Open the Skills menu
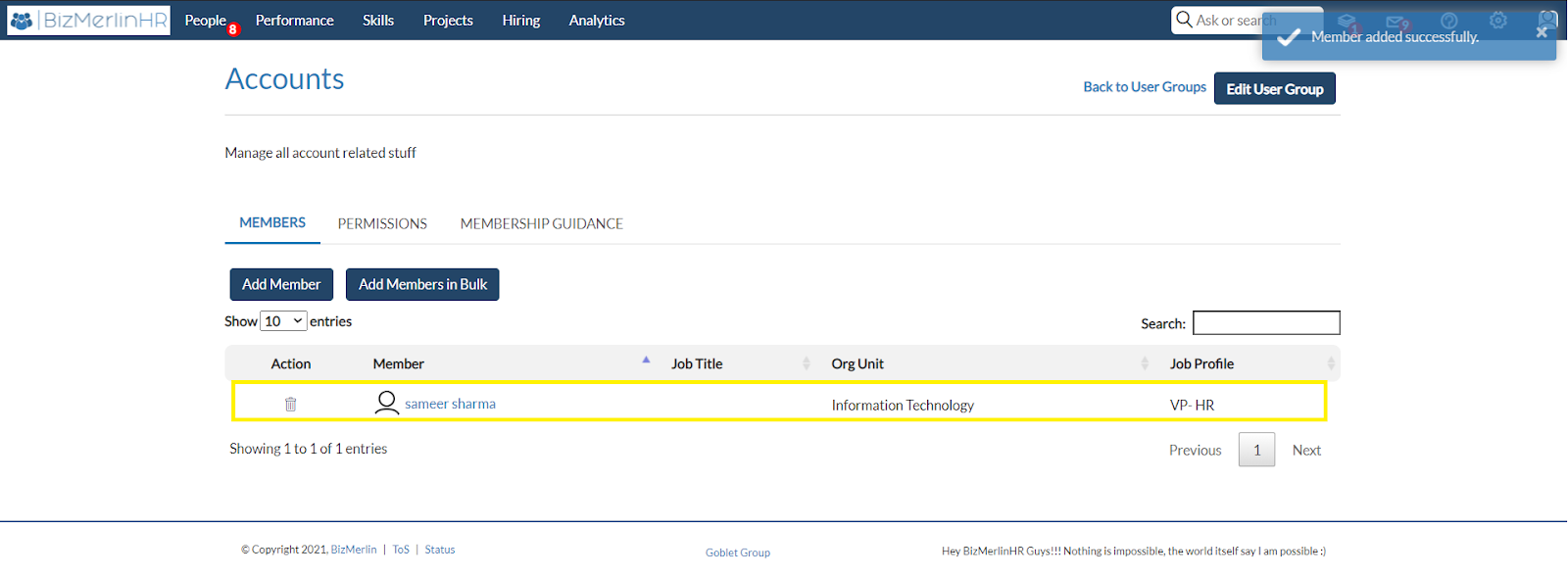The width and height of the screenshot is (1568, 577). 378,21
